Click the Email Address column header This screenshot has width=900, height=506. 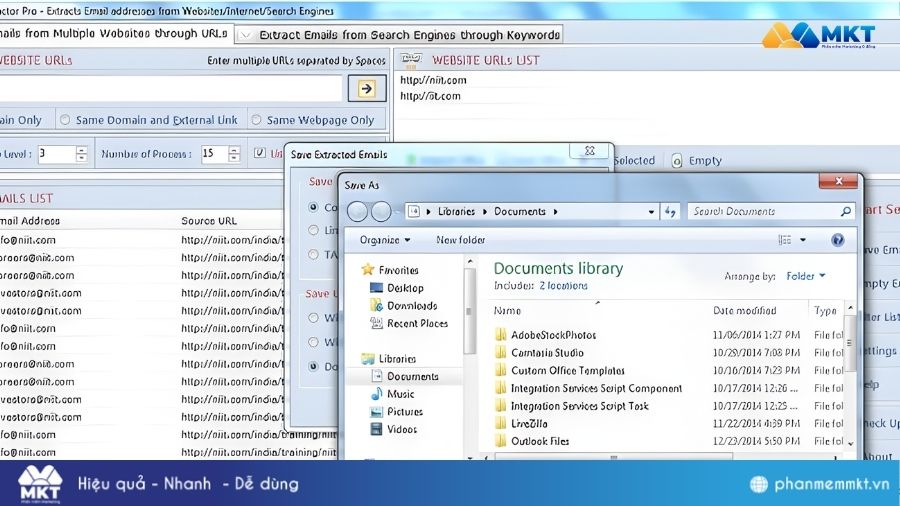coord(30,221)
